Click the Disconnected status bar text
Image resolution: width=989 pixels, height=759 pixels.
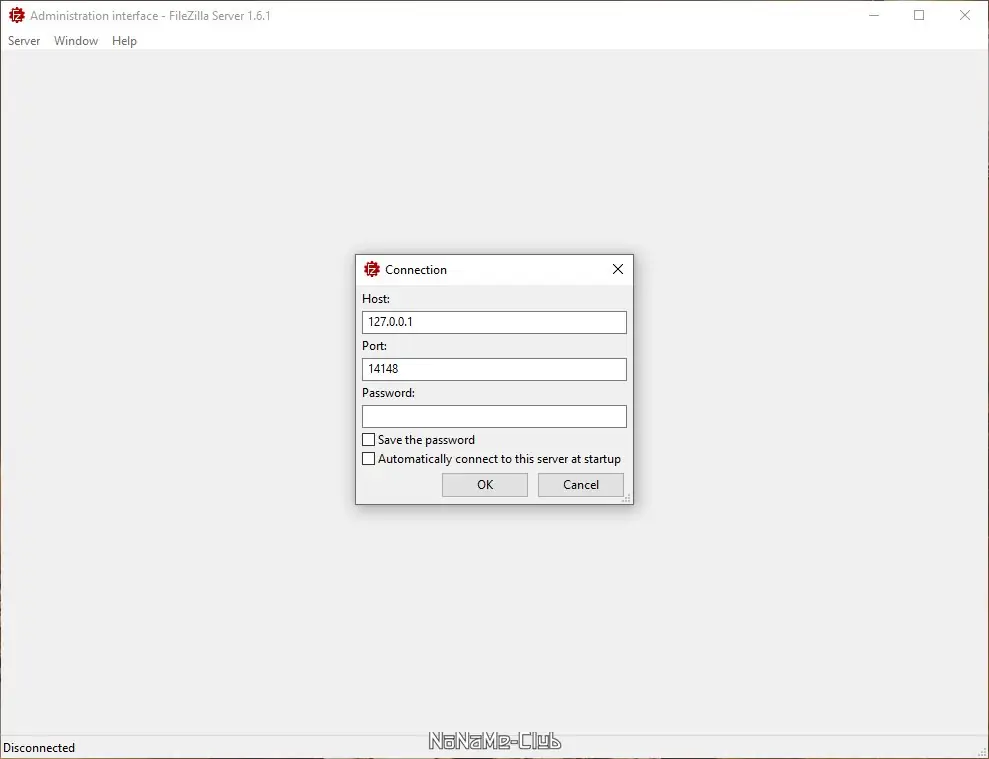click(x=39, y=748)
